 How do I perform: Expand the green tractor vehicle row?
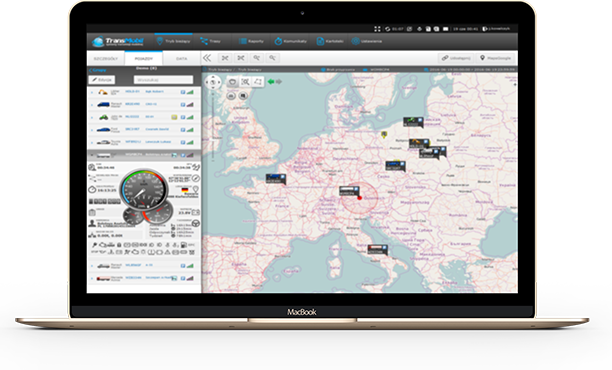[92, 117]
